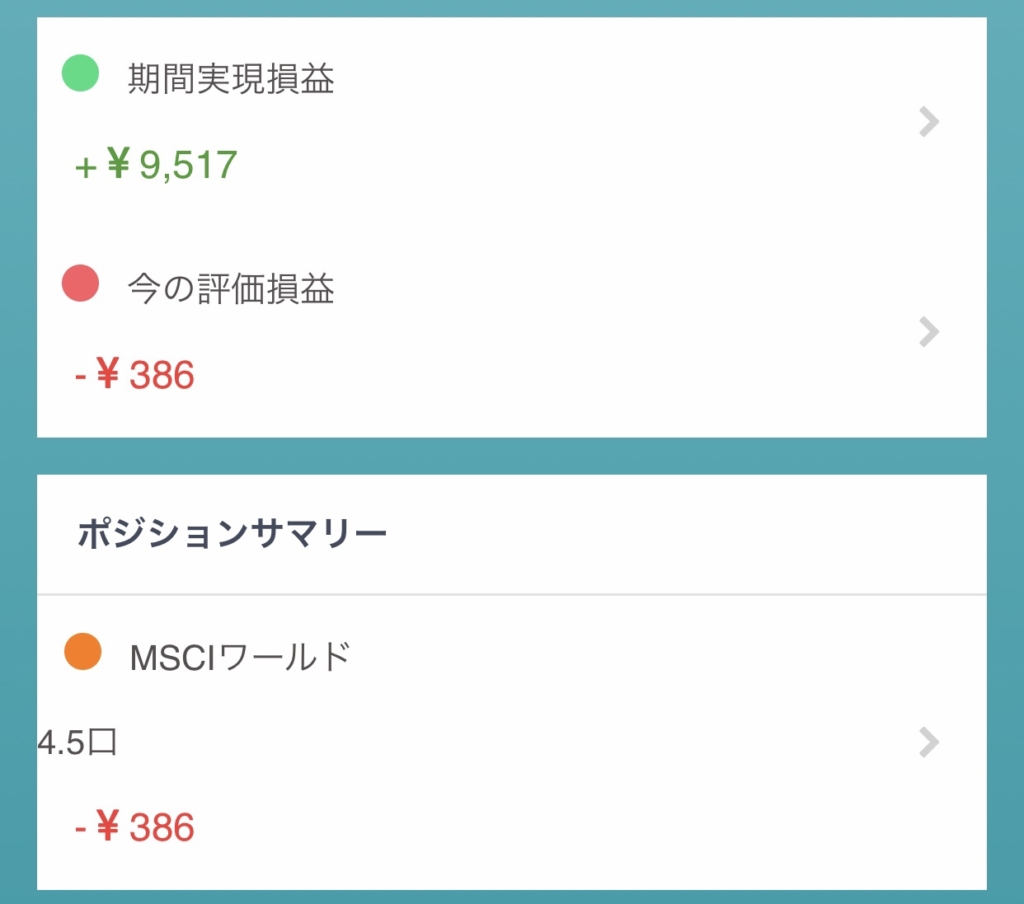This screenshot has height=904, width=1024.
Task: Select the 期間実現損益 label
Action: click(x=231, y=79)
